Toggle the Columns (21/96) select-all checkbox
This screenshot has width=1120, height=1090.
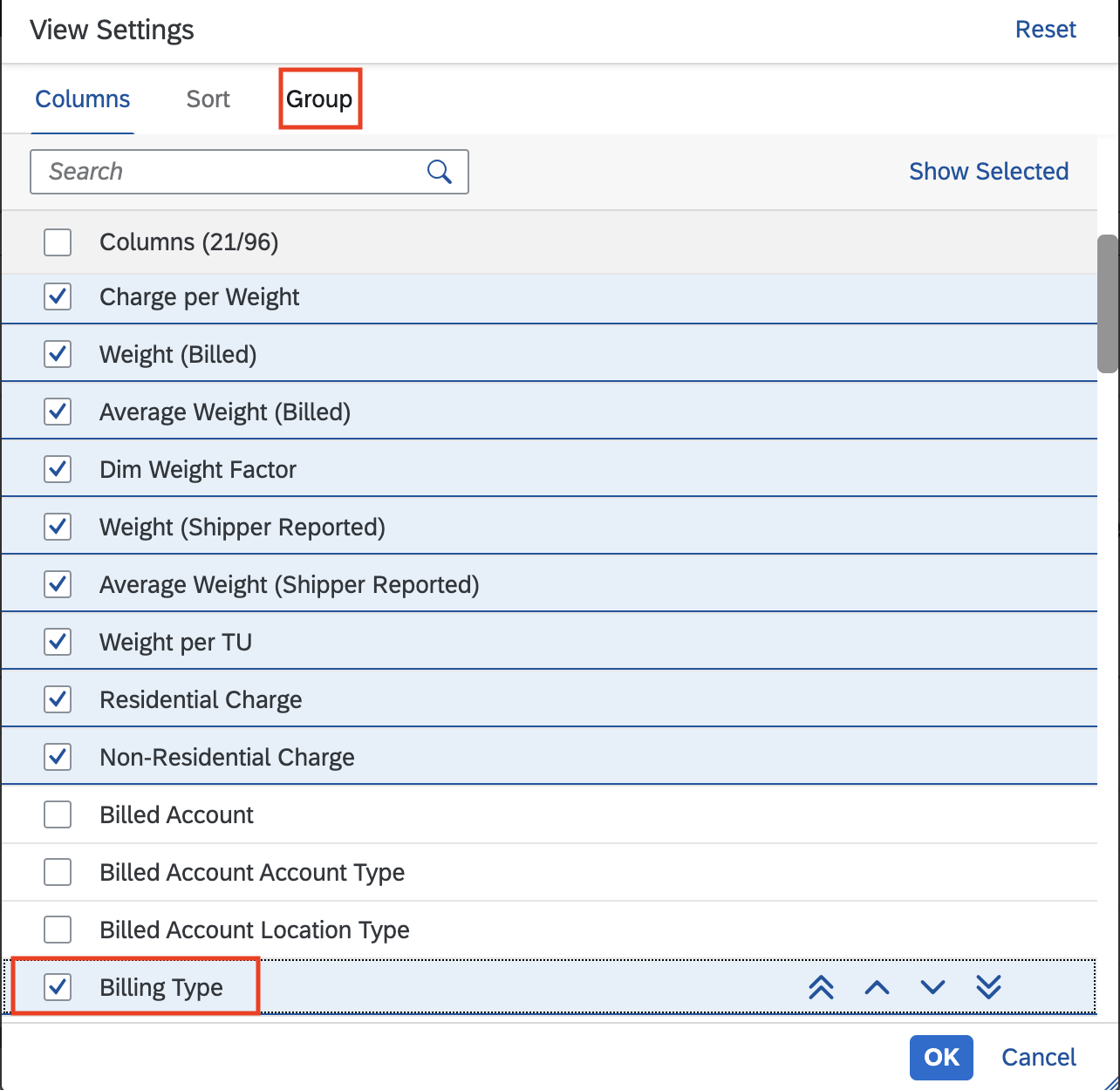[x=58, y=242]
